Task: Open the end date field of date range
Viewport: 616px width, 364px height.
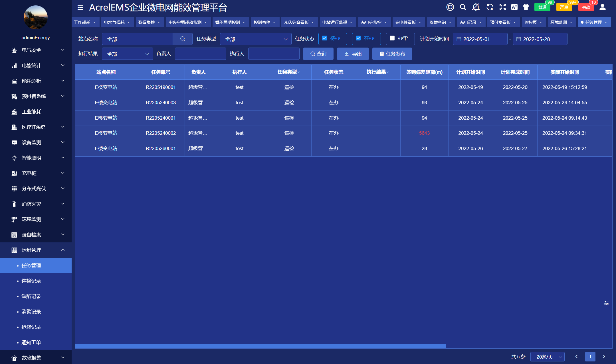Action: click(x=540, y=39)
